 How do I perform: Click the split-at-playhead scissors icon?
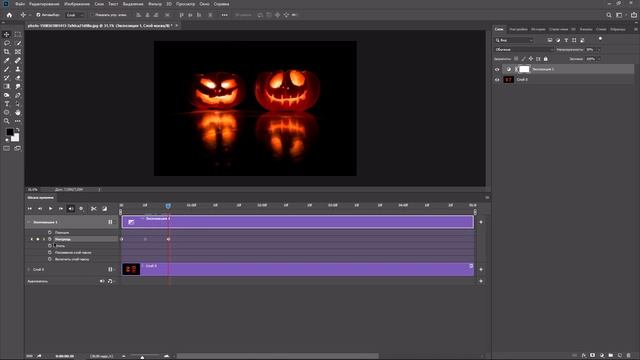pyautogui.click(x=93, y=209)
